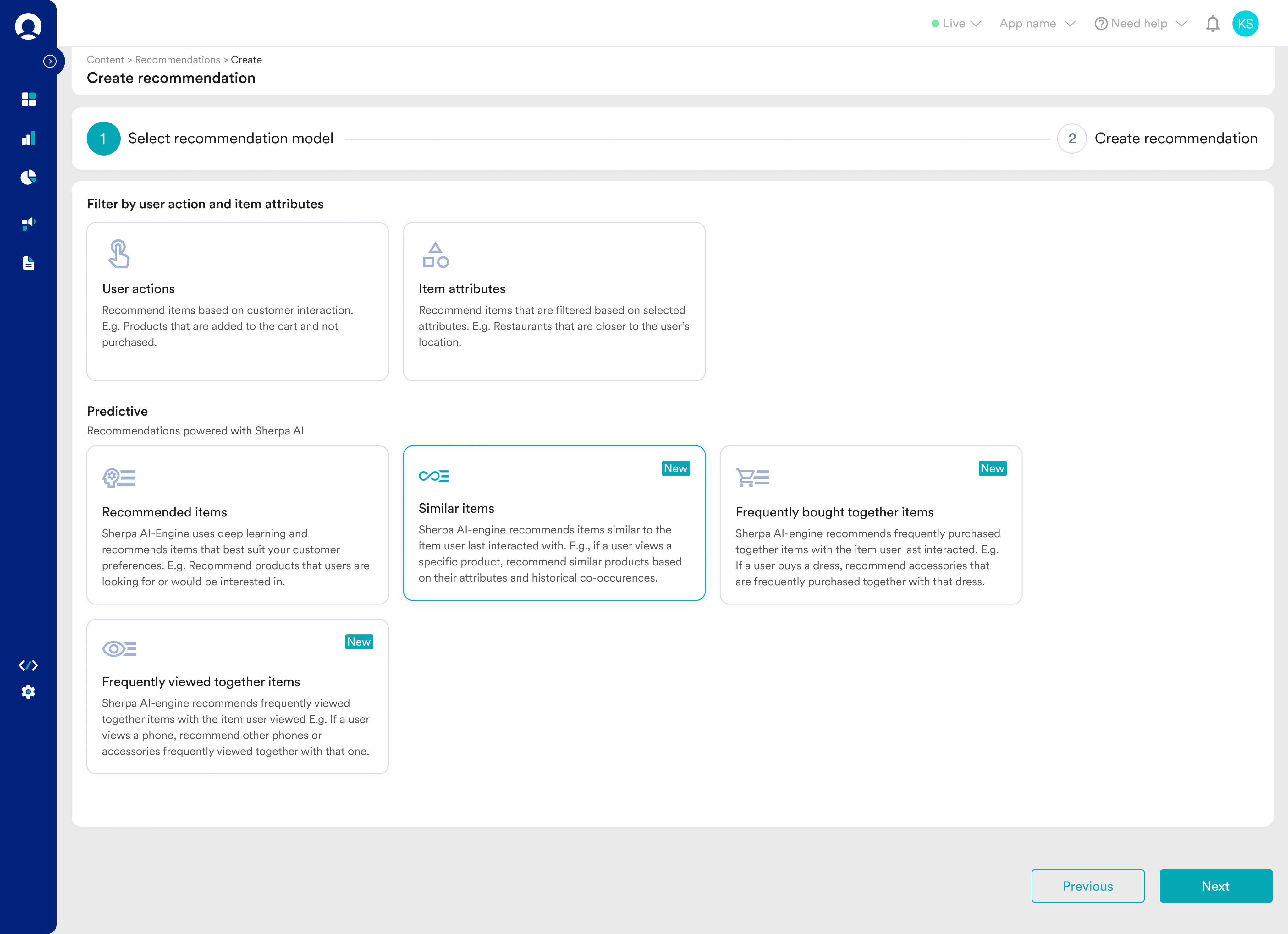The height and width of the screenshot is (934, 1288).
Task: Open the settings gear in sidebar
Action: (x=28, y=691)
